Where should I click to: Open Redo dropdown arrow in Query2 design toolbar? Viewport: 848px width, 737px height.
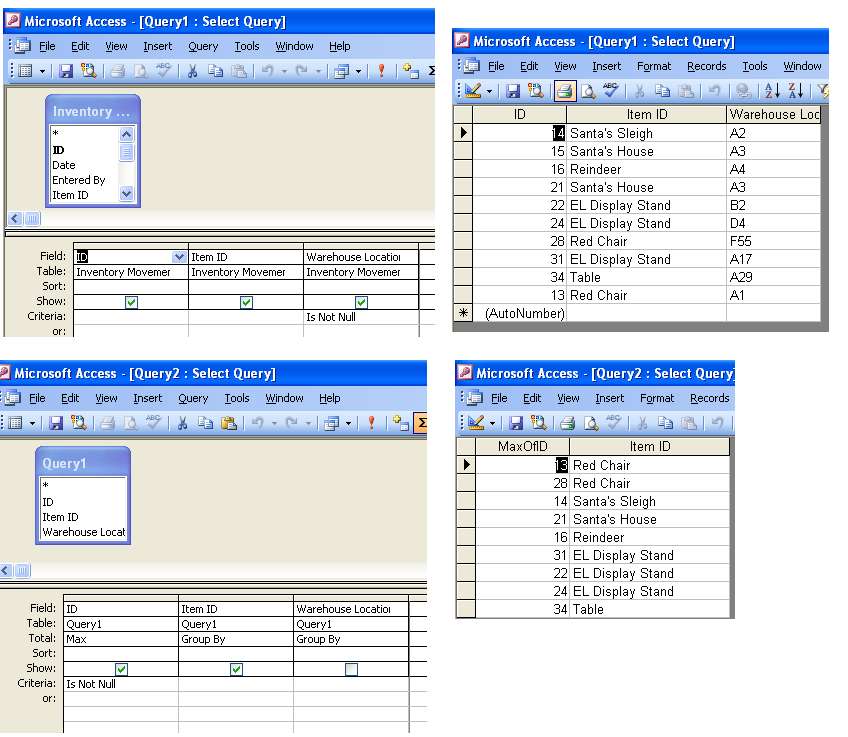pos(308,423)
